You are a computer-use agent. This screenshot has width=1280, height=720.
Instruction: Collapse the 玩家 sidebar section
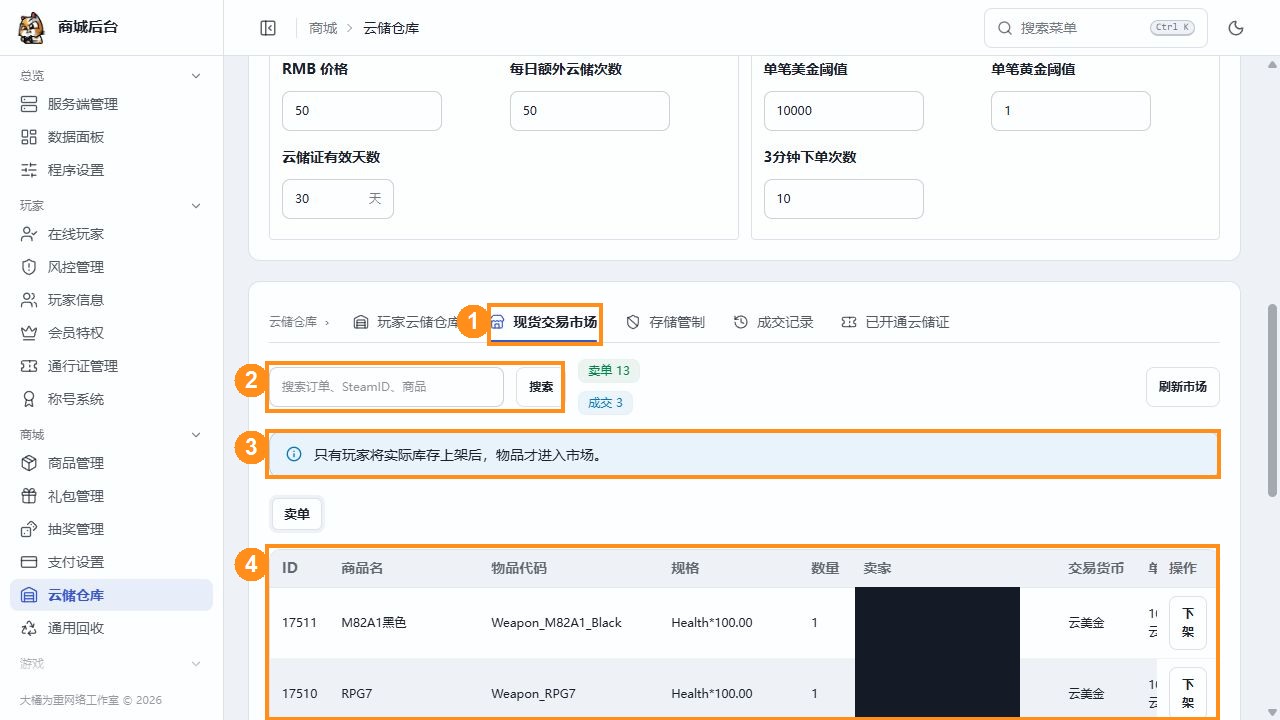tap(196, 206)
